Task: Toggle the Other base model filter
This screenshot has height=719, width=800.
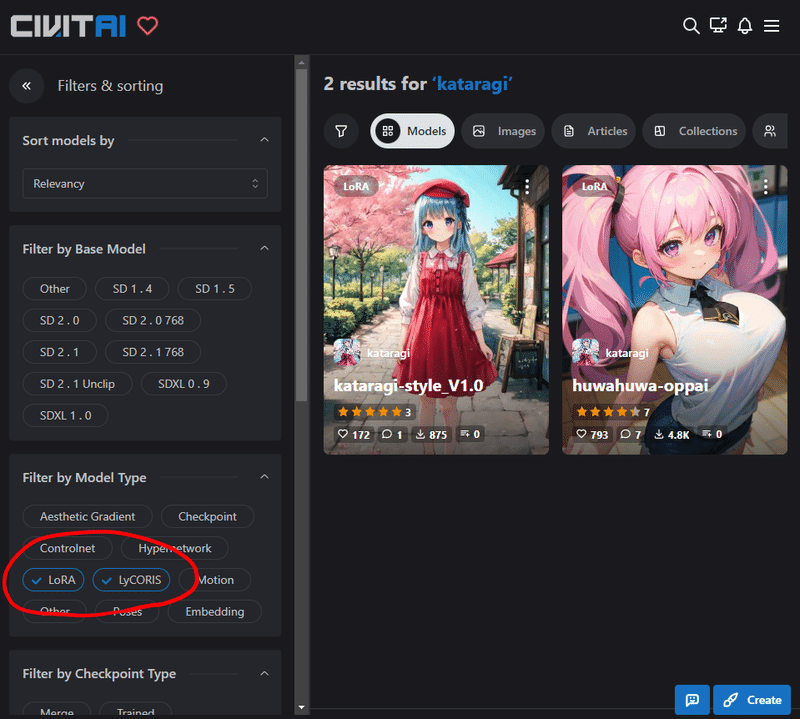Action: pyautogui.click(x=55, y=289)
